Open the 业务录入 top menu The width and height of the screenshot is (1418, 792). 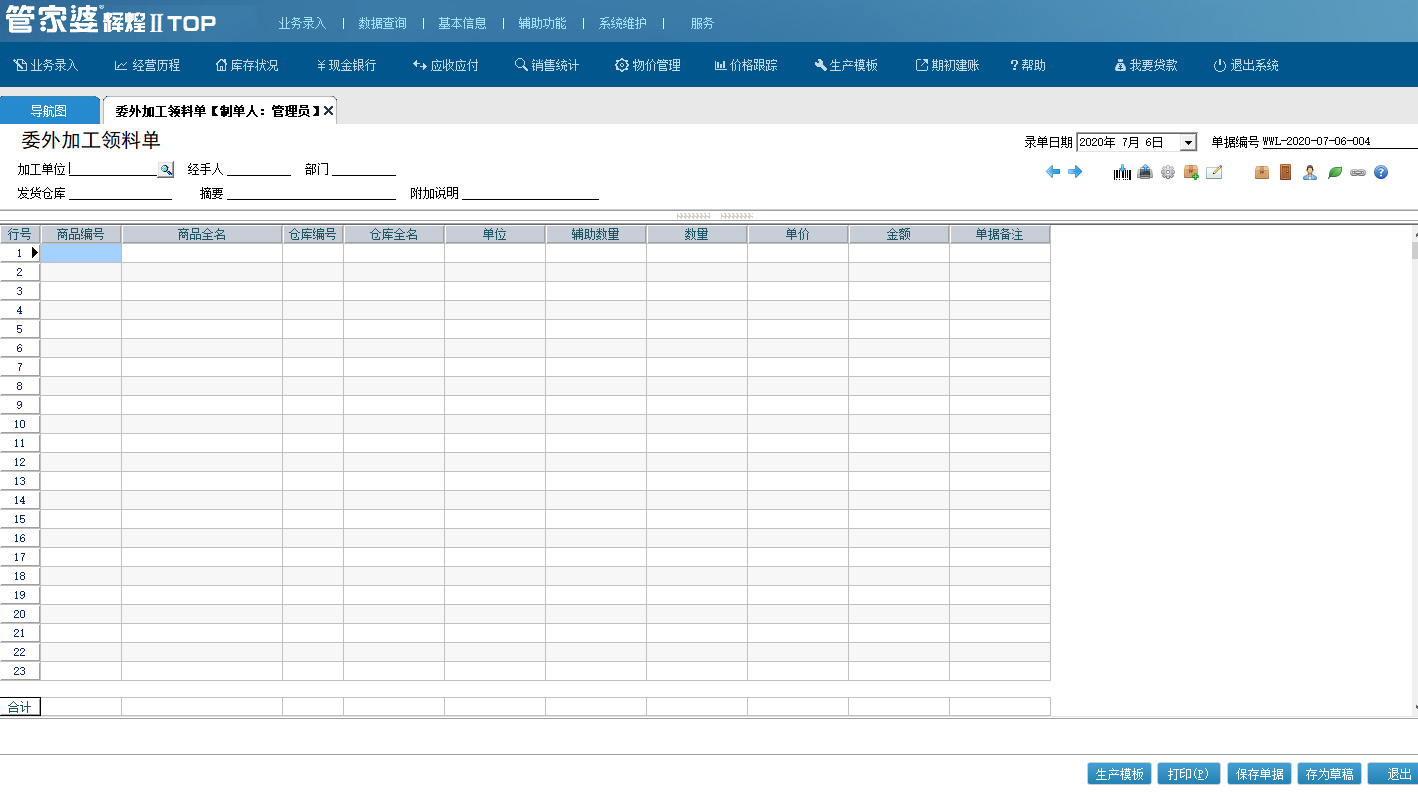click(x=302, y=23)
